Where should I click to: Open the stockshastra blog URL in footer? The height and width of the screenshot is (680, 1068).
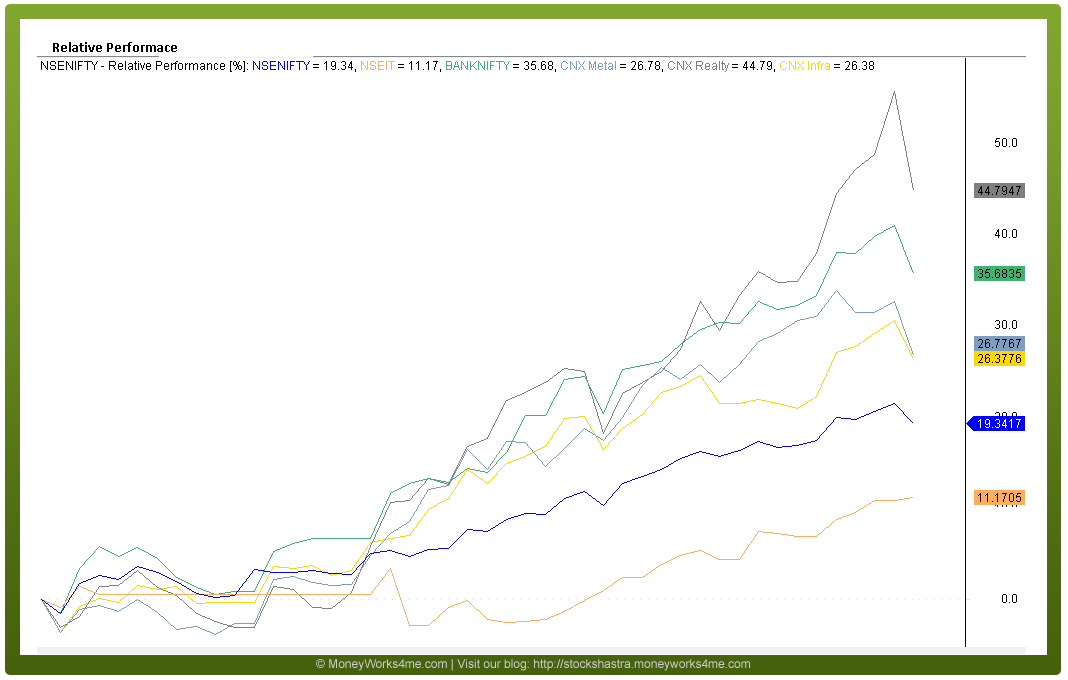tap(641, 664)
